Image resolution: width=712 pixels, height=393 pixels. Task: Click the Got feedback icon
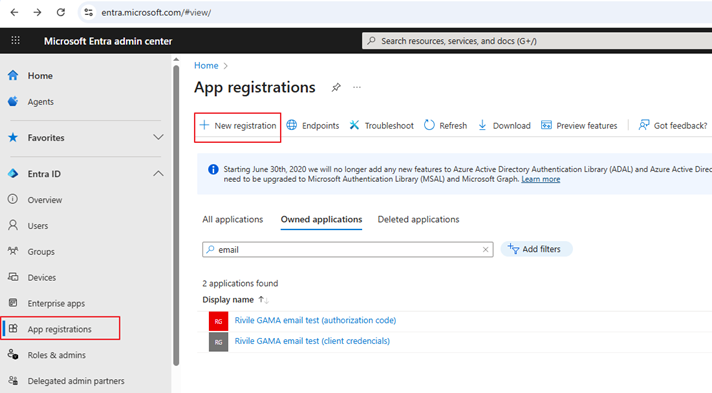643,125
